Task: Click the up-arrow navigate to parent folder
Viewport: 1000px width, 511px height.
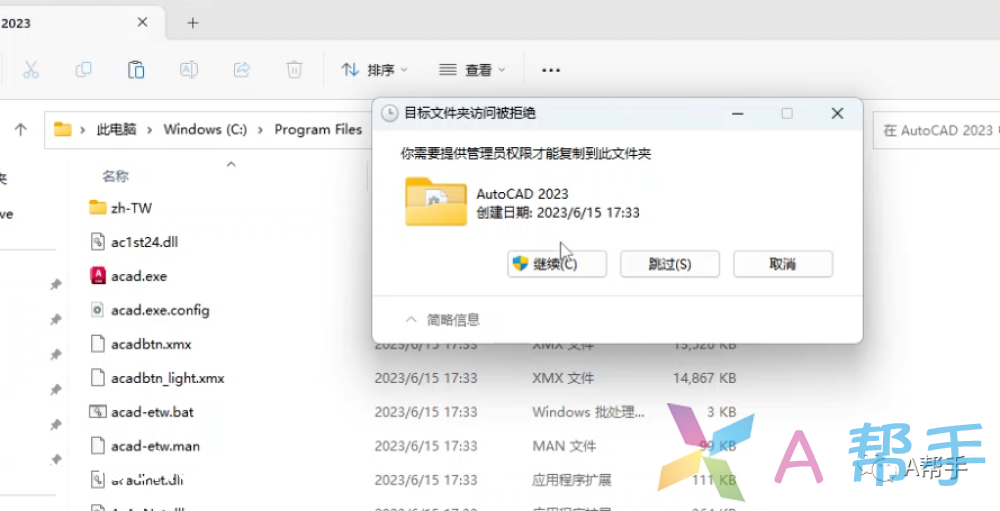Action: (20, 129)
